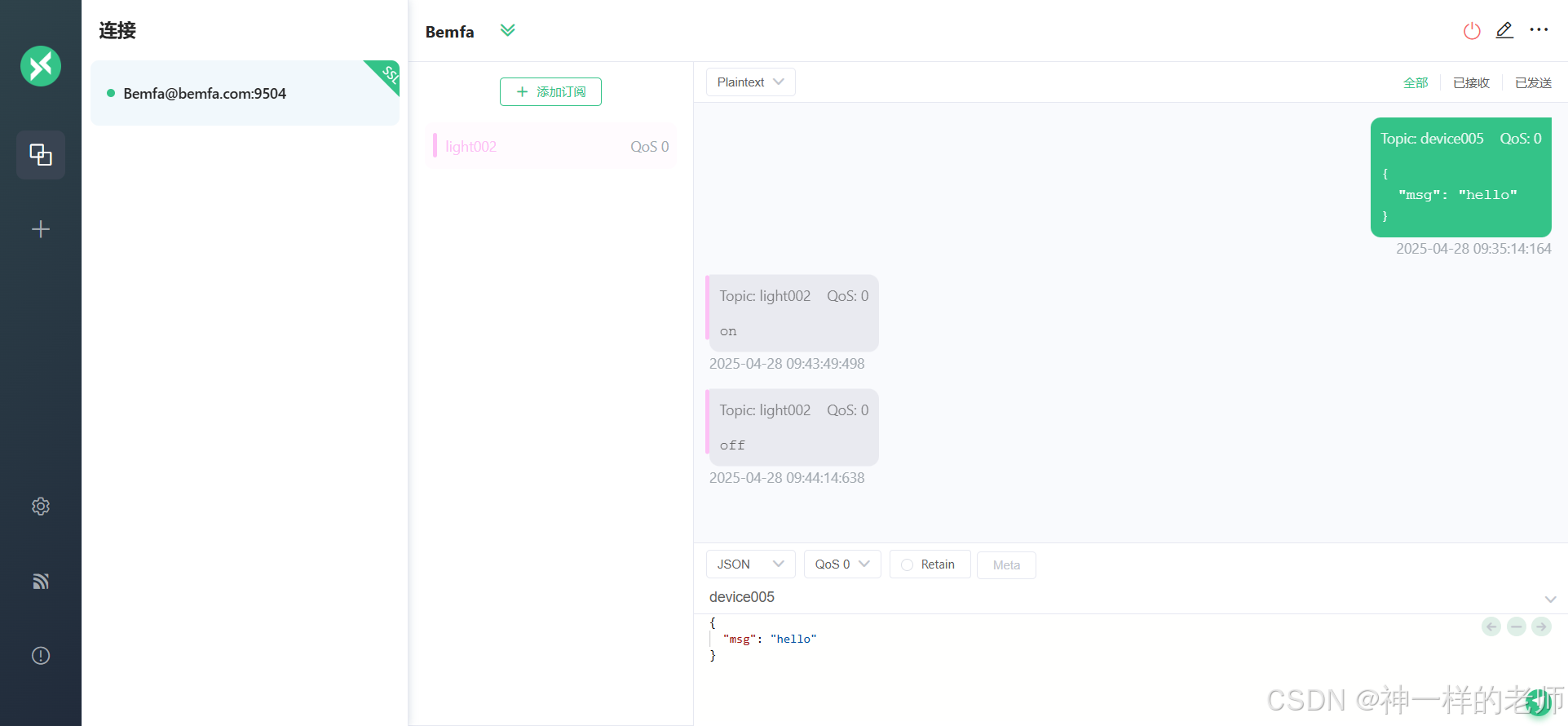Open the Settings gear icon
Viewport: 1568px width, 726px height.
(41, 507)
